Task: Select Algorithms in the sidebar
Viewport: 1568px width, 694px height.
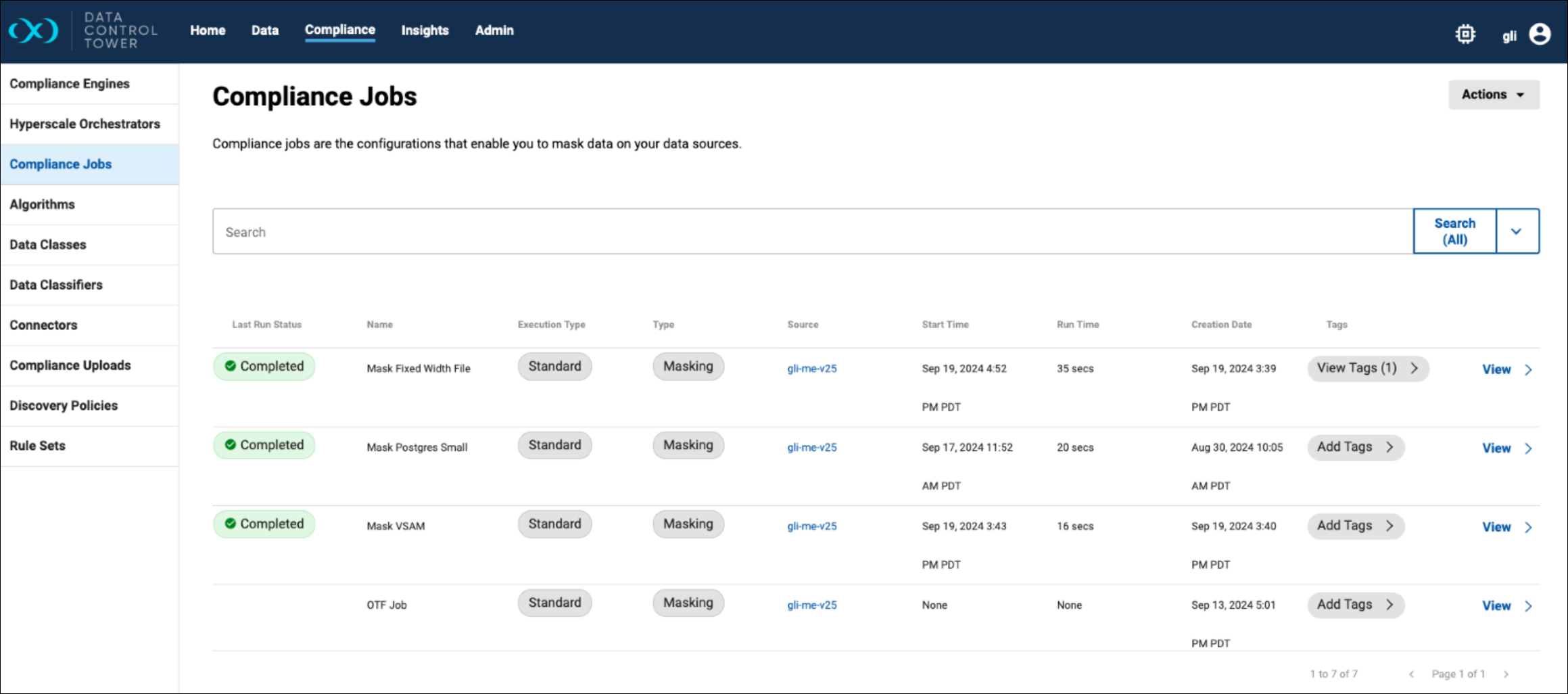Action: (x=42, y=204)
